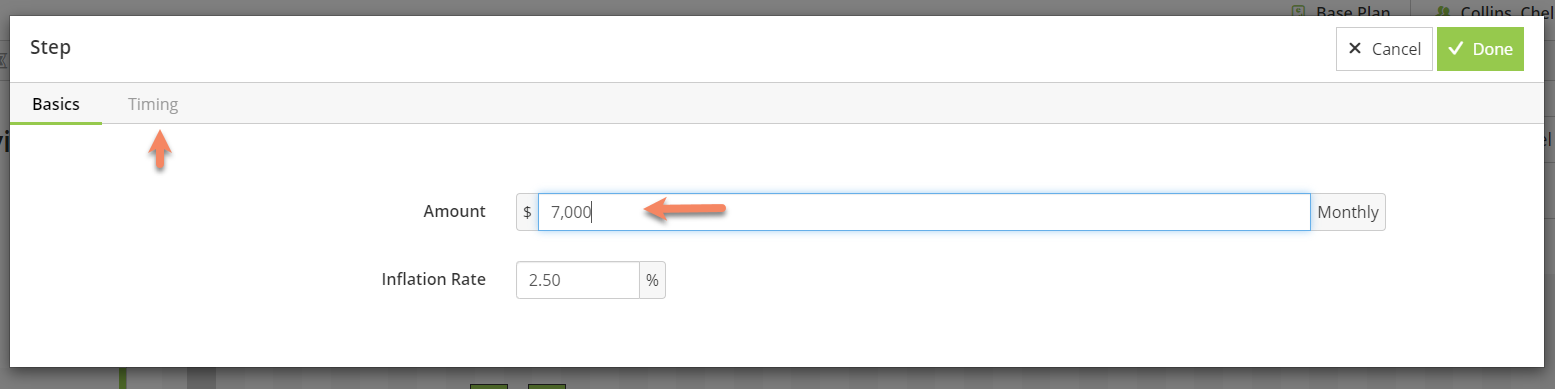Click the Amount field label
This screenshot has height=389, width=1555.
454,211
